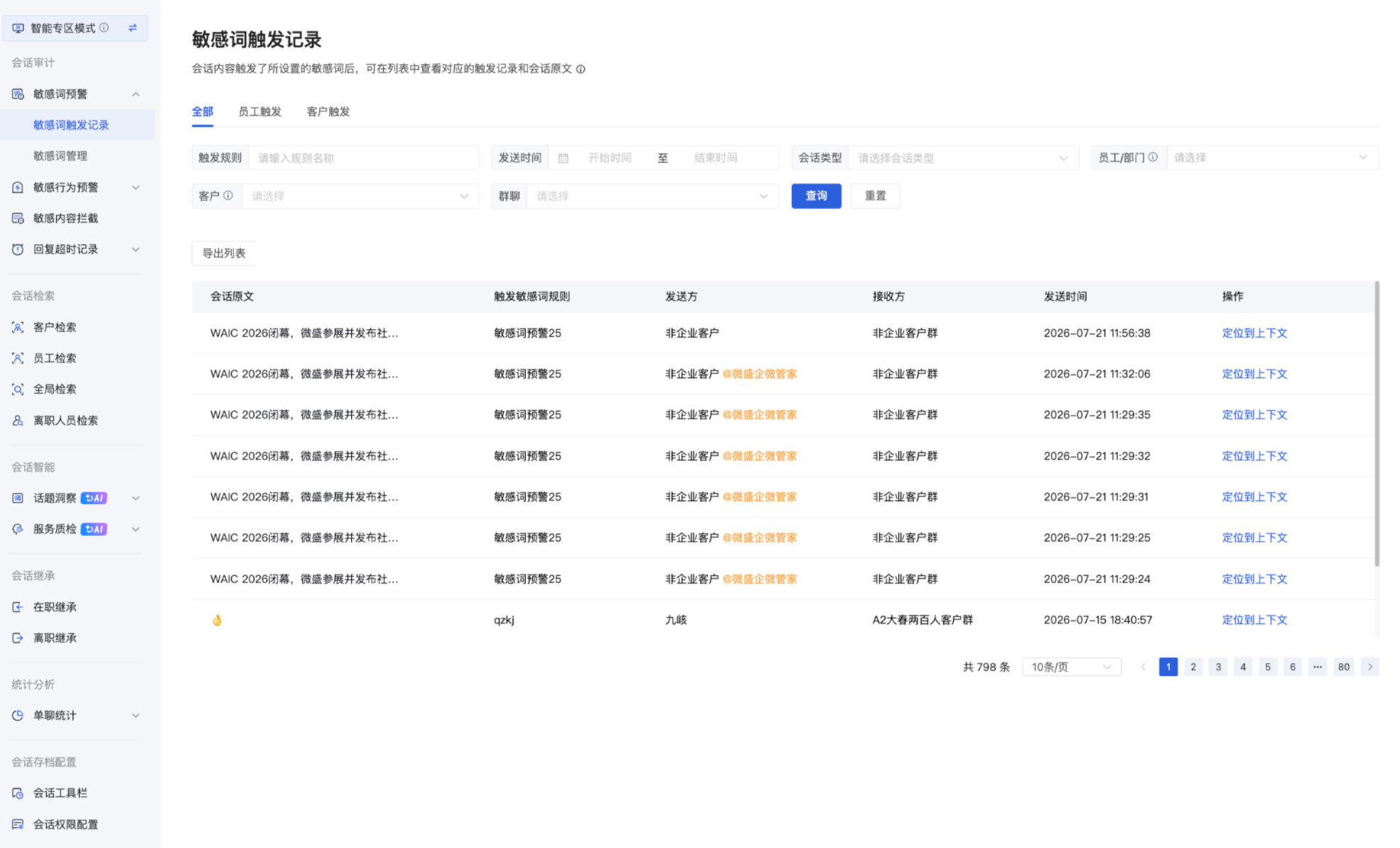
Task: Expand the 话题洞察 menu group
Action: pyautogui.click(x=136, y=498)
